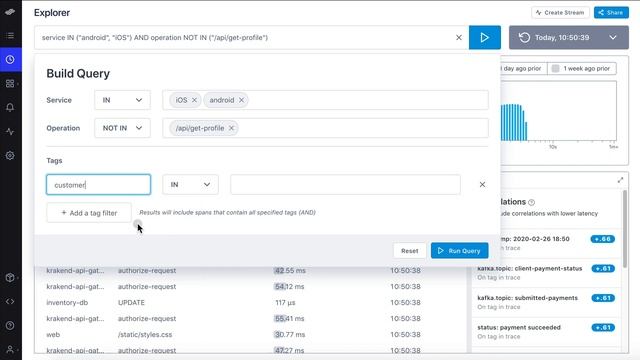The height and width of the screenshot is (360, 640).
Task: Open the help question mark icon in sidebar
Action: tap(10, 326)
